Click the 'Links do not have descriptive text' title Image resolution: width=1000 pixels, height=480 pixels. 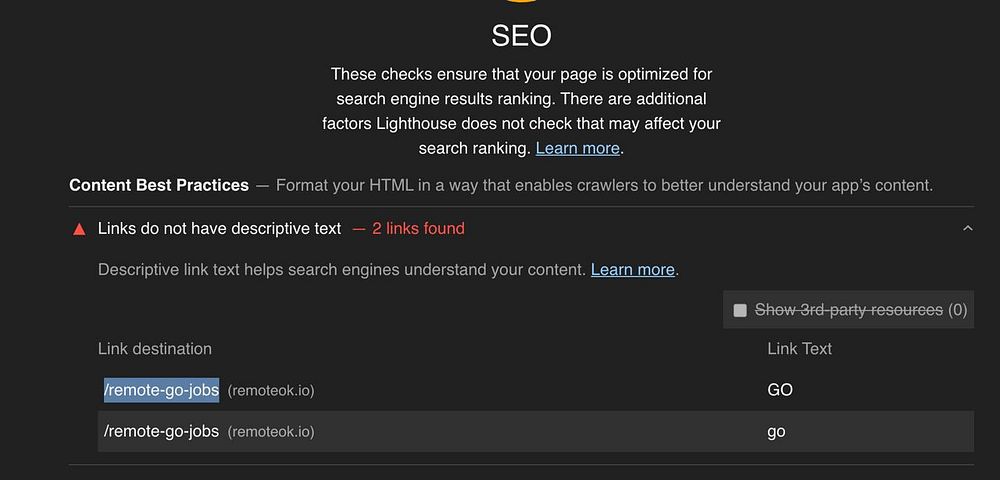(219, 229)
